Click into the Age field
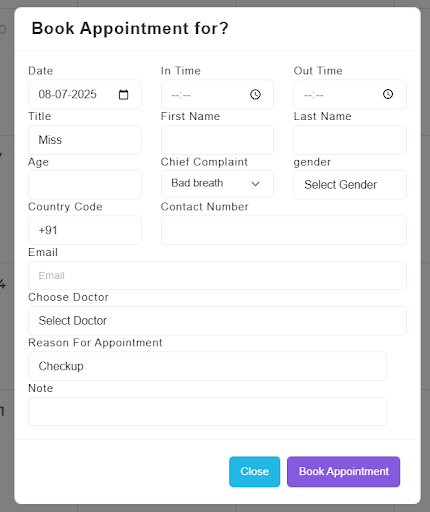This screenshot has width=430, height=512. coord(85,185)
